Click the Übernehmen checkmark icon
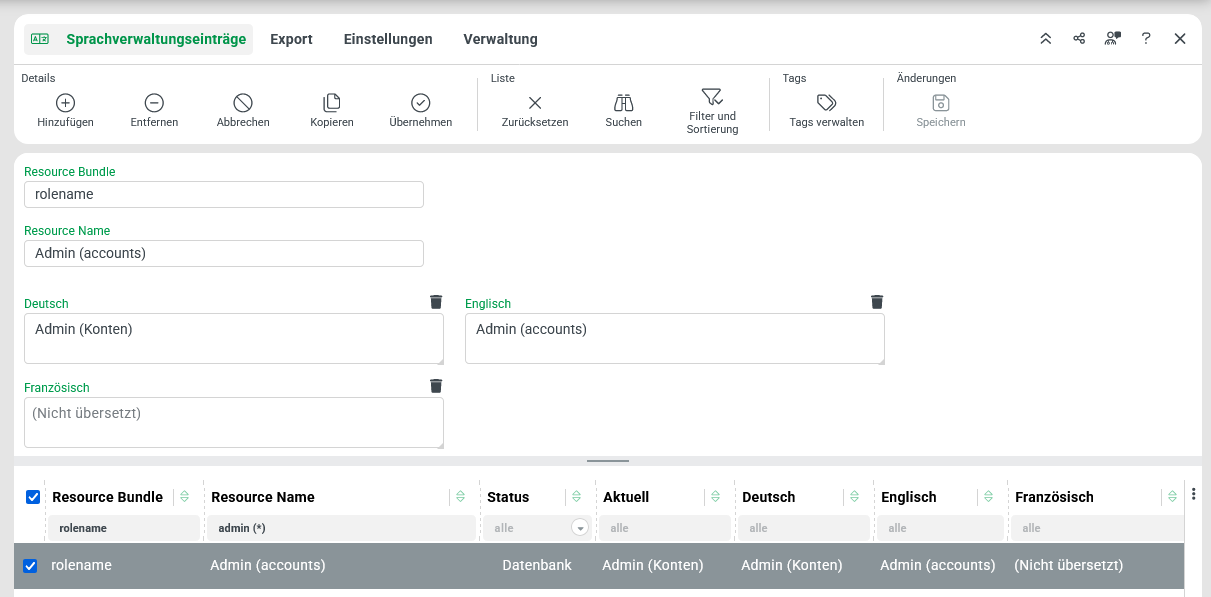 (420, 103)
